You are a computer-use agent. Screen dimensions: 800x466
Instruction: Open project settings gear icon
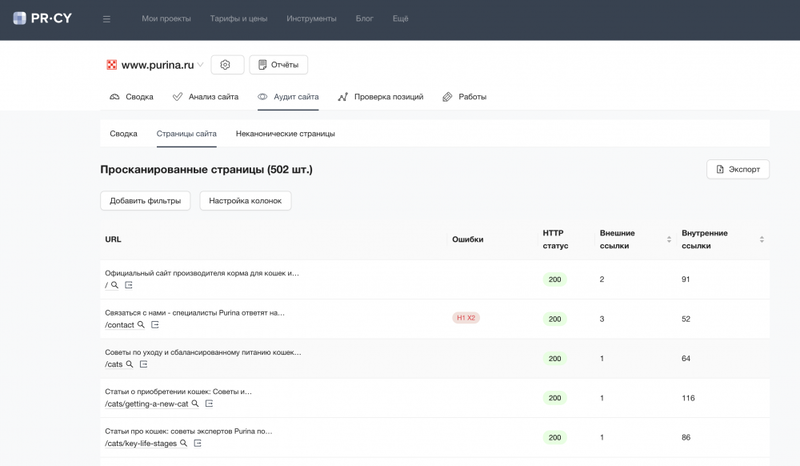(x=225, y=65)
